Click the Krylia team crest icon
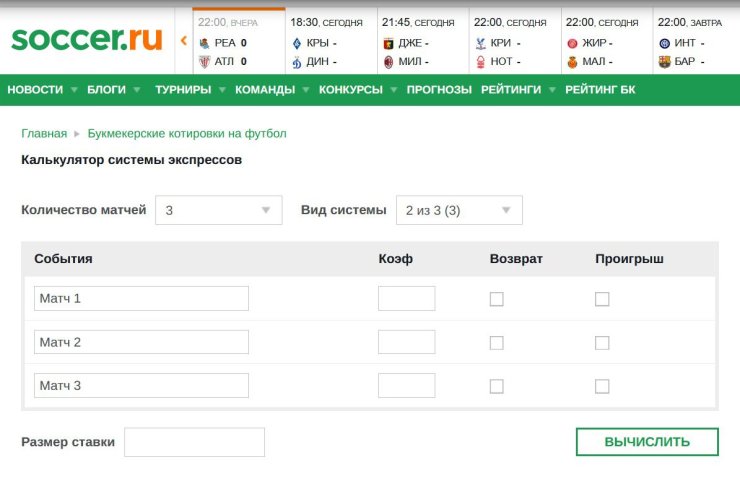Screen dimensions: 740x484 click(x=296, y=43)
